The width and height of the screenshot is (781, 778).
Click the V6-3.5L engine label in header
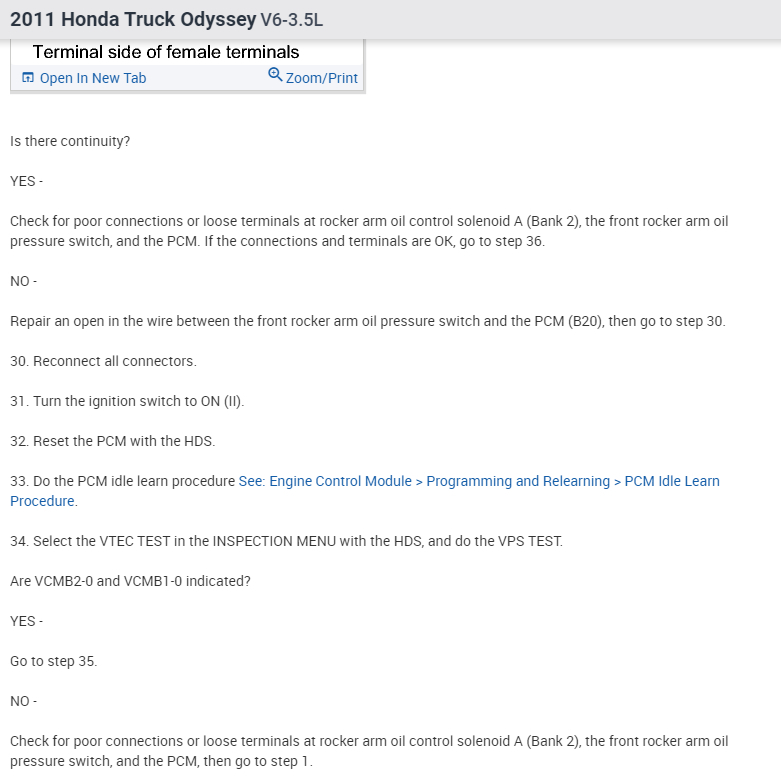point(292,20)
